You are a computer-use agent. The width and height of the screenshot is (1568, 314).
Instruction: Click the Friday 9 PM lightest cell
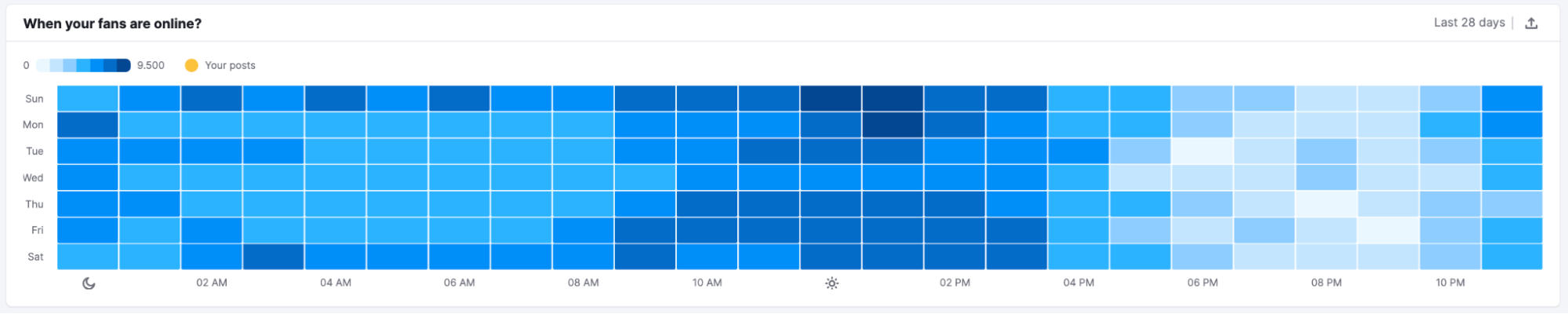tap(1388, 230)
